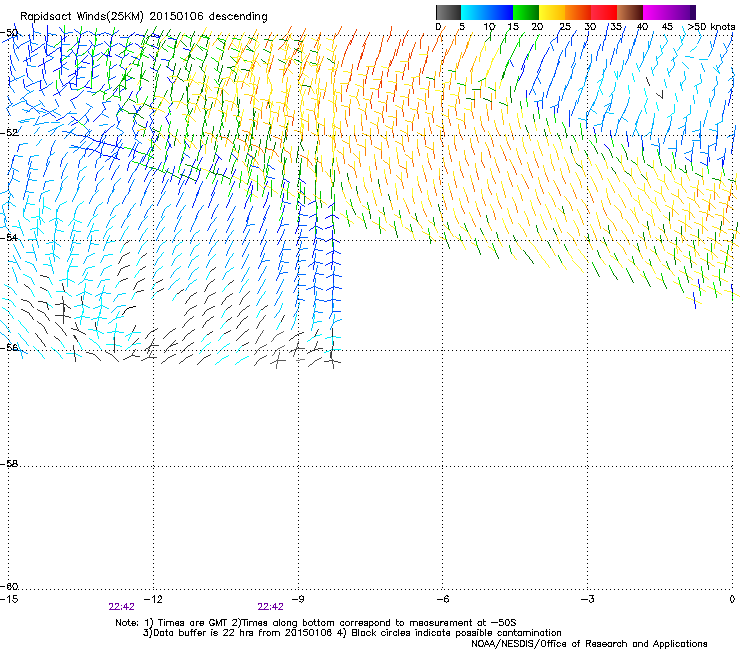The width and height of the screenshot is (740, 650).
Task: Click the orange 25-30 knots legend color
Action: (578, 12)
